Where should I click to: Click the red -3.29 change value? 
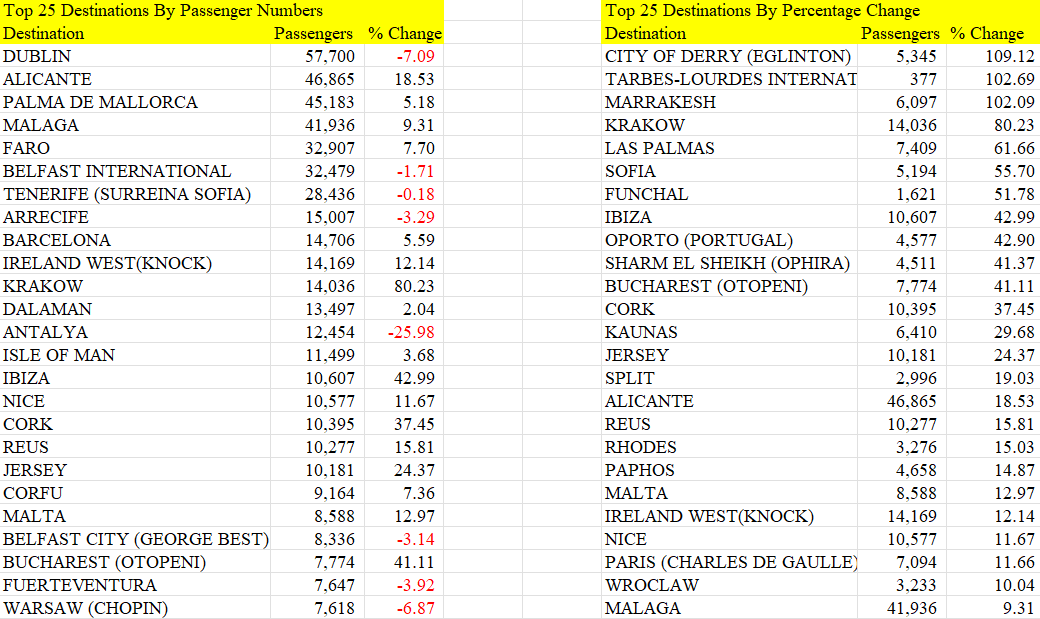pyautogui.click(x=415, y=217)
